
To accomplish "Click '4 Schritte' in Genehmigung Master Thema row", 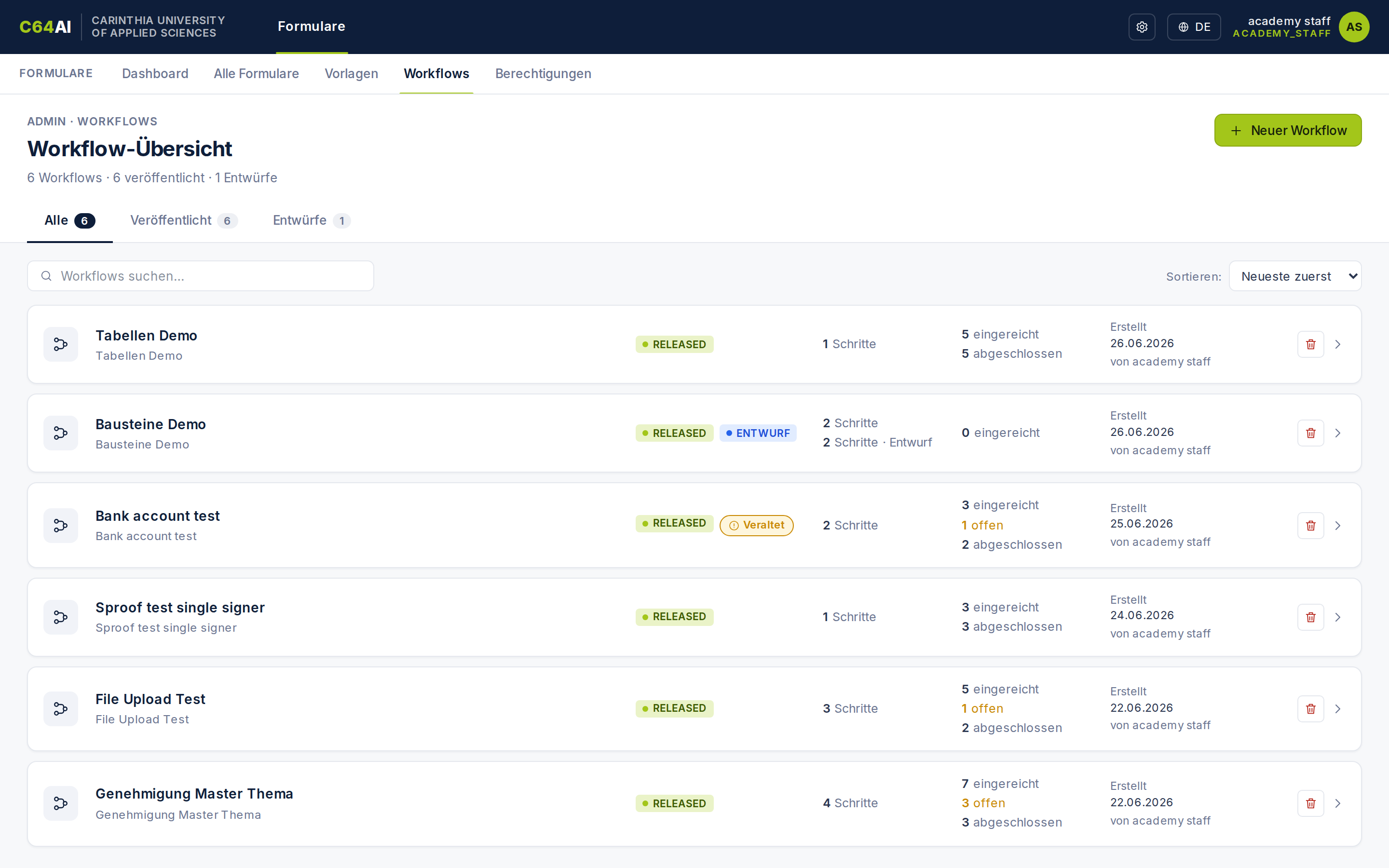I will pos(850,803).
